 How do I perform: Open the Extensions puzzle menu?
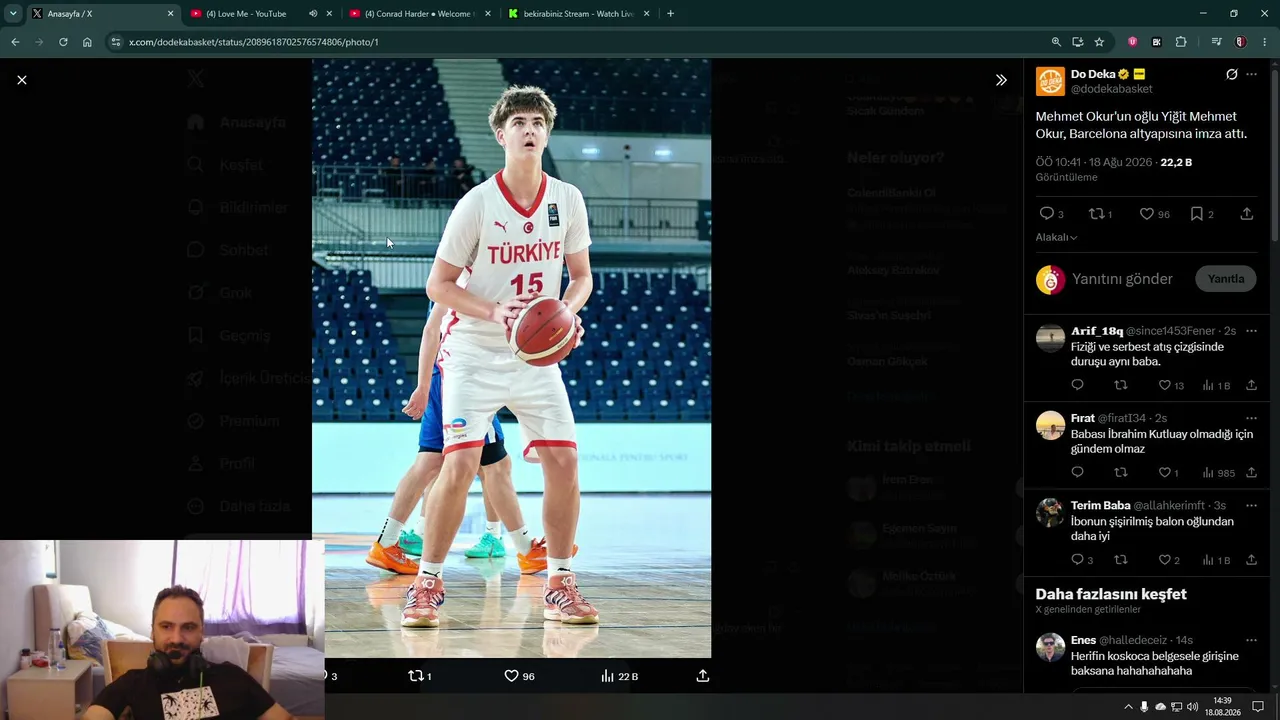click(1181, 42)
